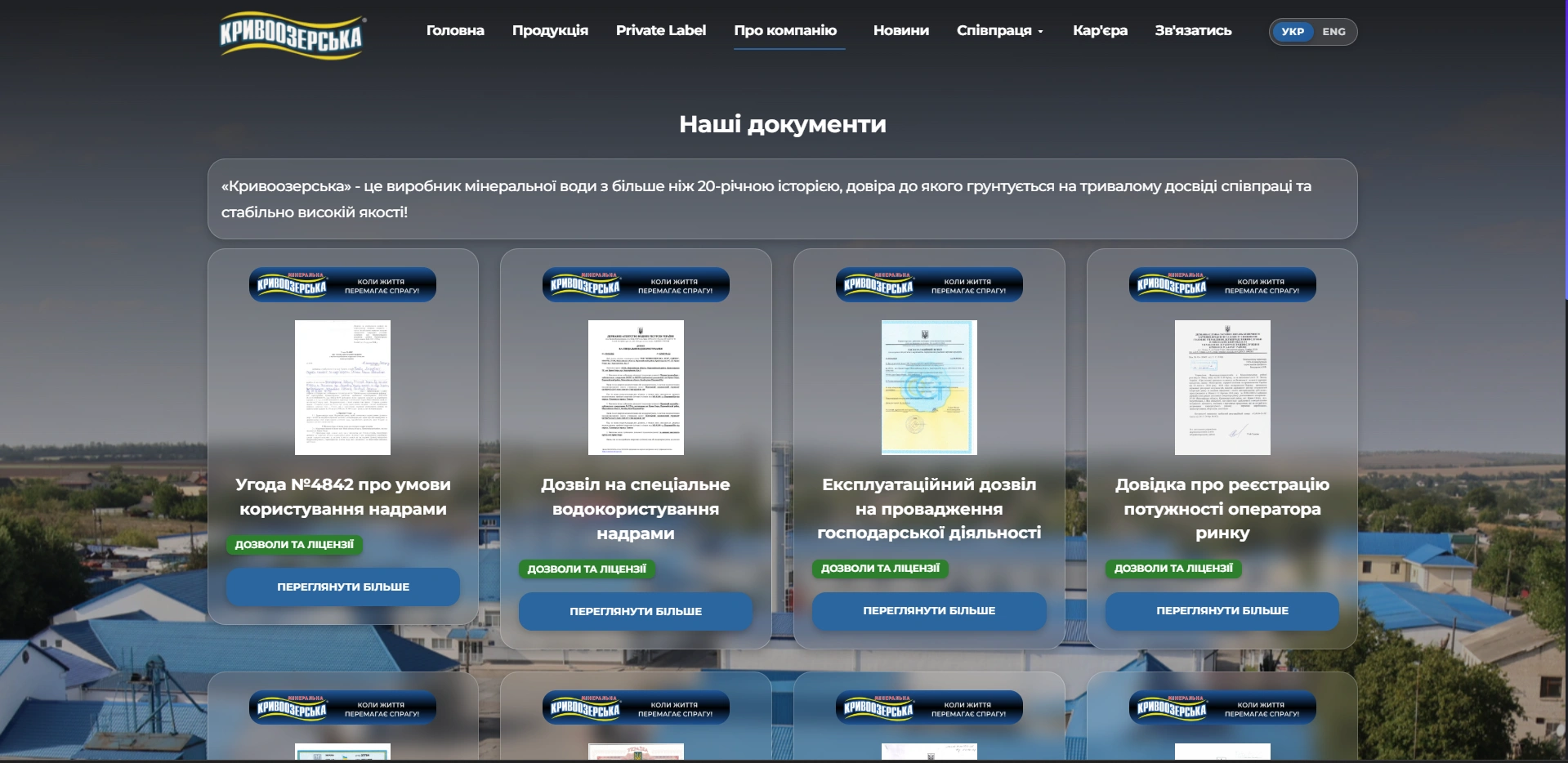Open the Головна menu item
Image resolution: width=1568 pixels, height=763 pixels.
(x=455, y=30)
